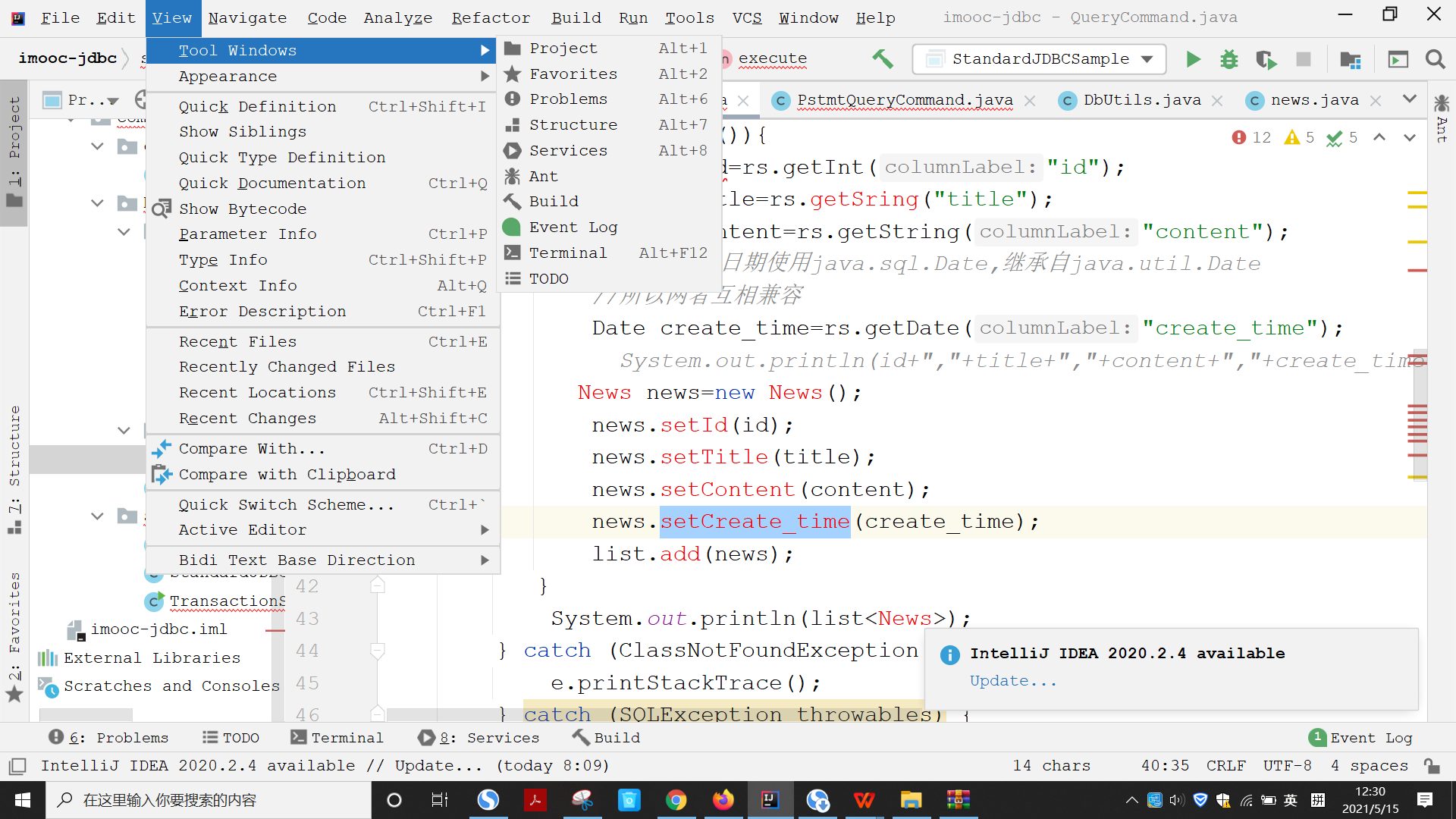
Task: Collapse folding marker at line 42
Action: (377, 585)
